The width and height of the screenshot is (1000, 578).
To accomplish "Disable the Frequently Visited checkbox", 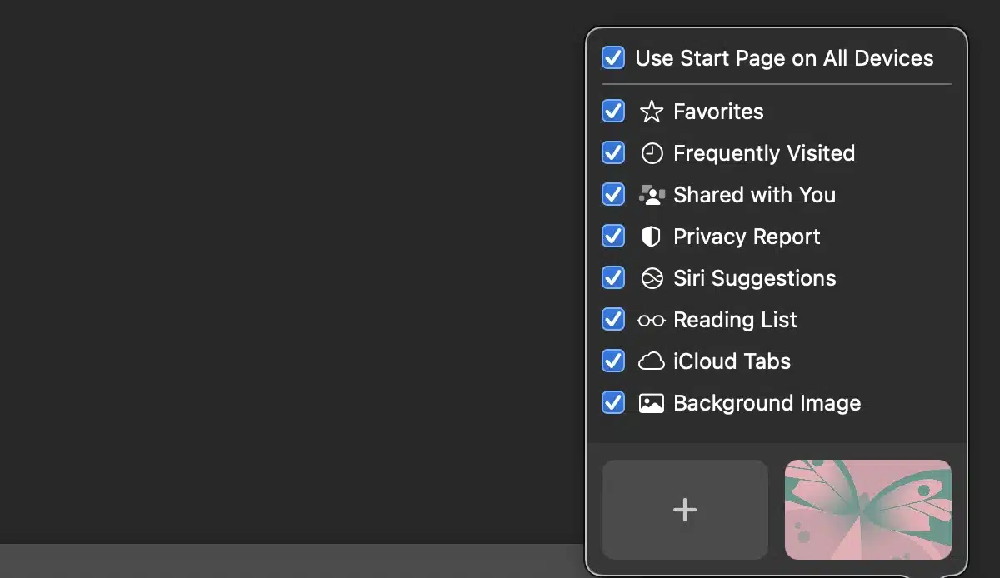I will [614, 153].
